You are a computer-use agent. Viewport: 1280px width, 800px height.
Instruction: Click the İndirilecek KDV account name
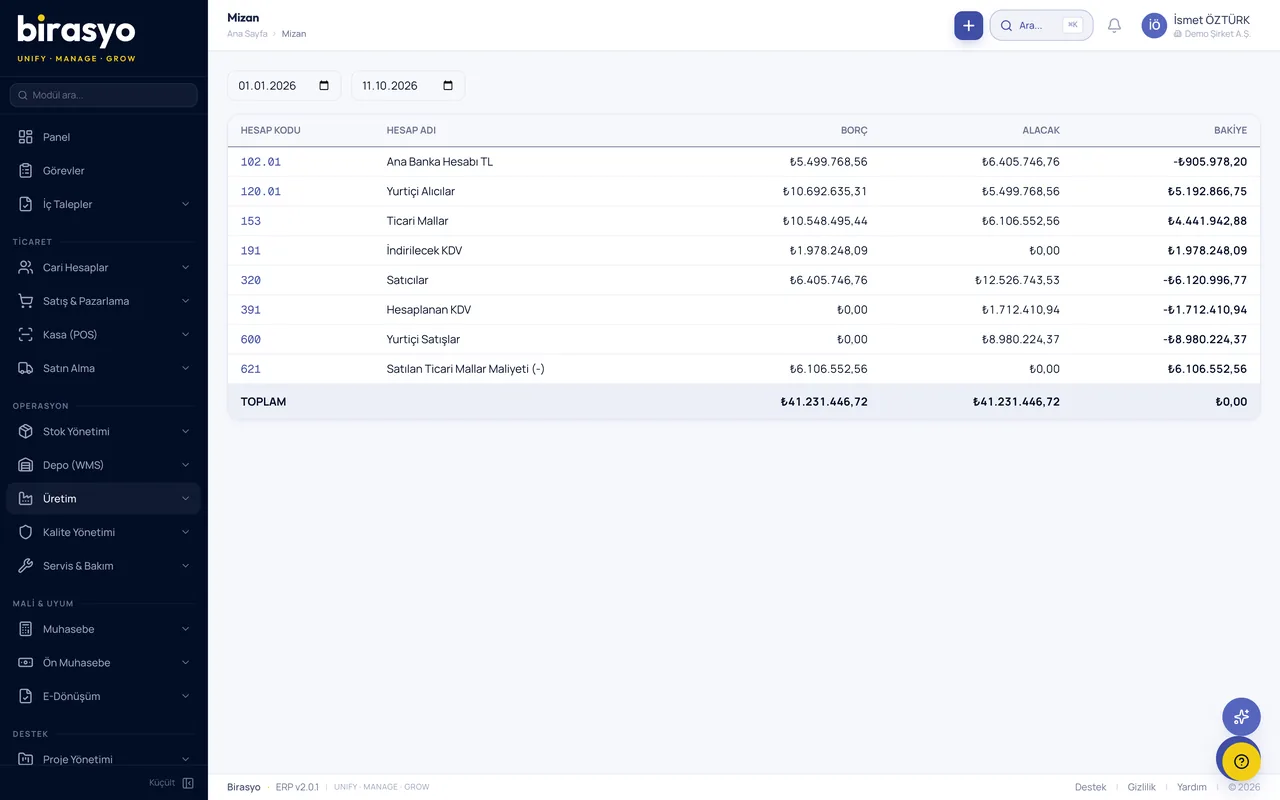click(x=425, y=250)
